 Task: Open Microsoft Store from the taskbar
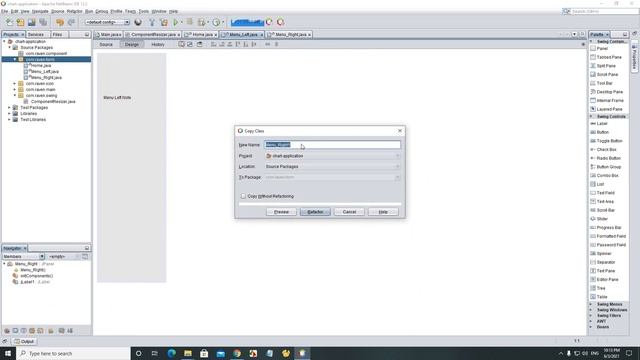(x=204, y=353)
